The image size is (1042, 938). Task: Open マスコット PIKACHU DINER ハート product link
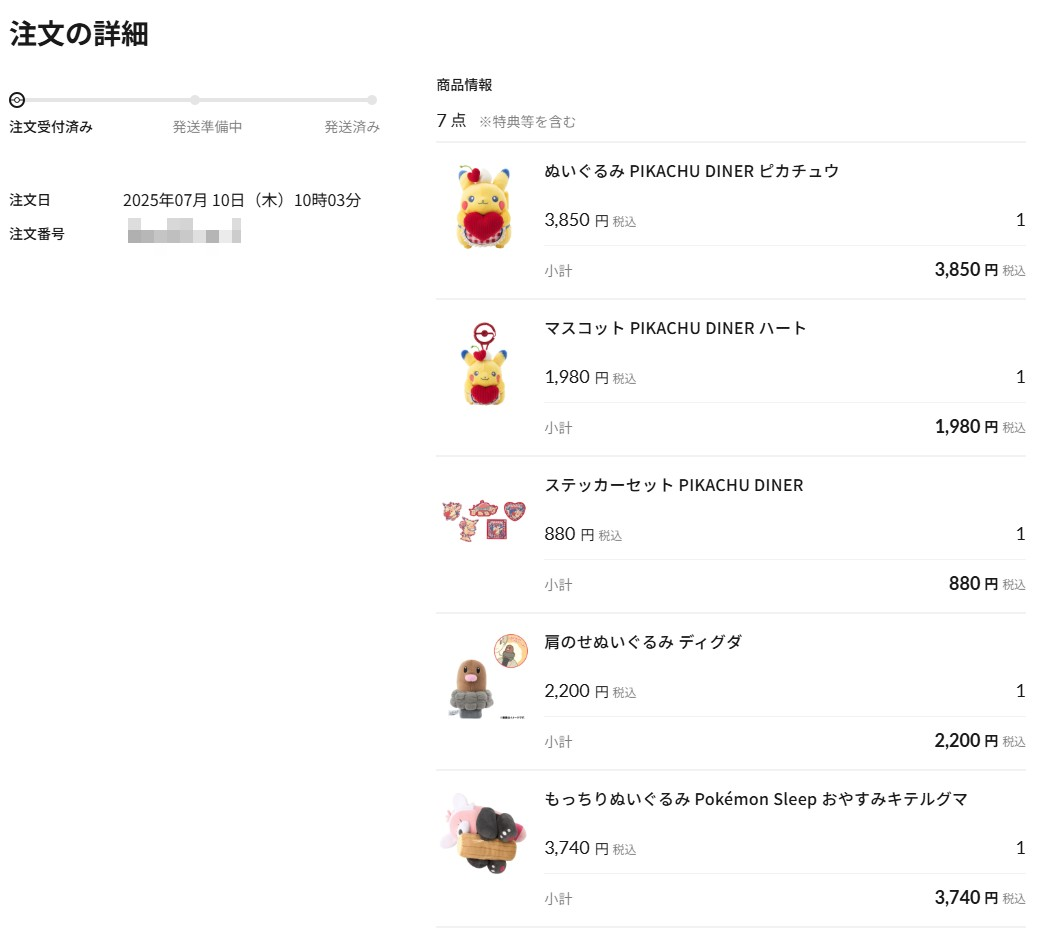tap(675, 328)
